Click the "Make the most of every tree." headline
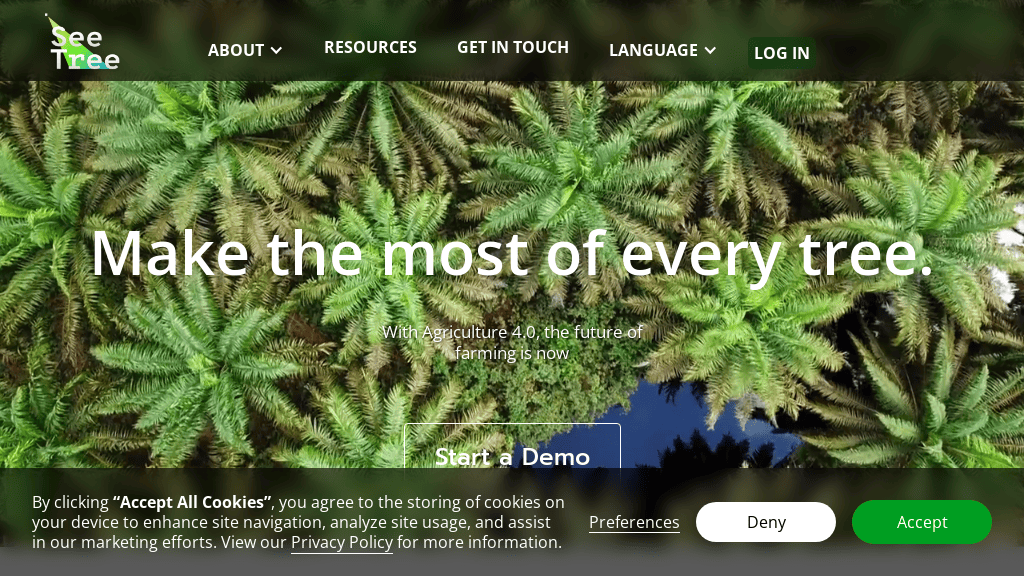The height and width of the screenshot is (576, 1024). click(512, 254)
